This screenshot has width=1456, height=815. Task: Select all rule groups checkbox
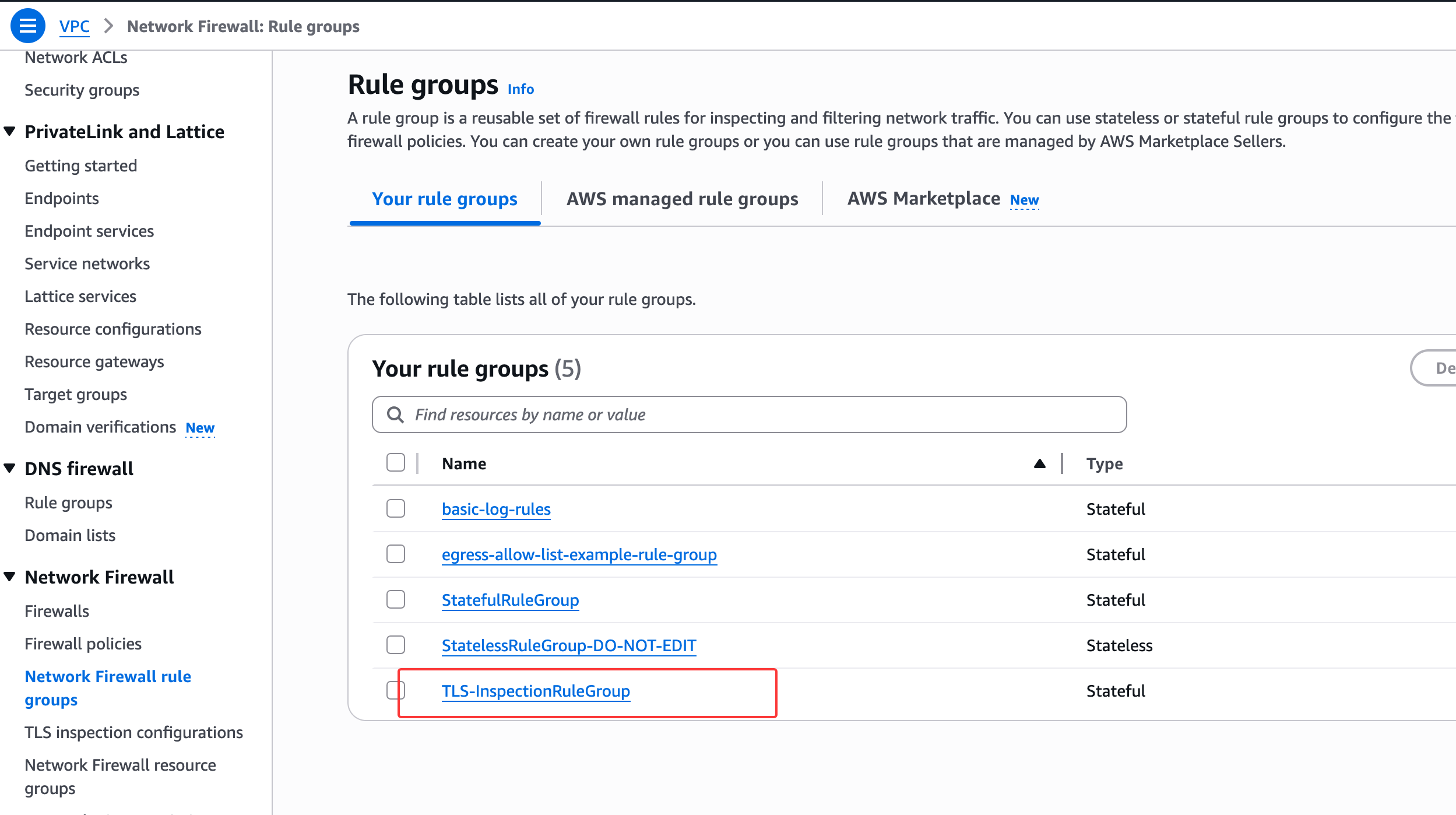point(395,463)
